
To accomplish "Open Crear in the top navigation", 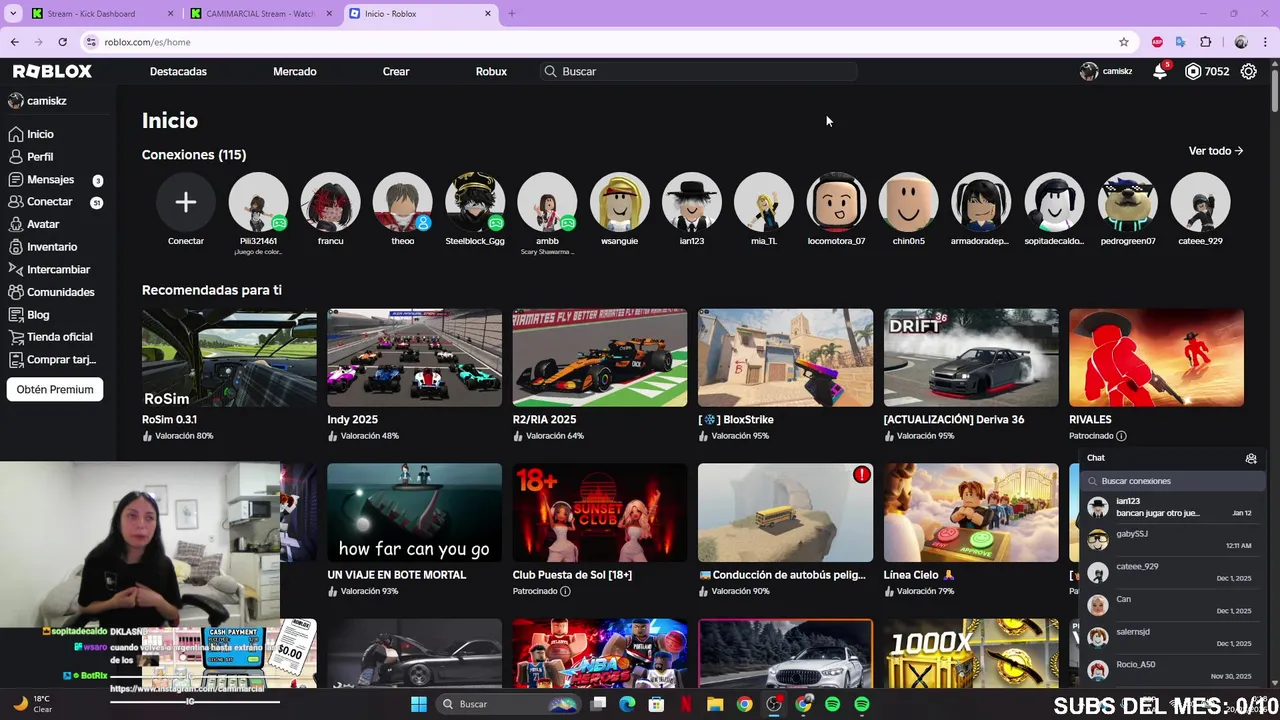I will point(396,72).
